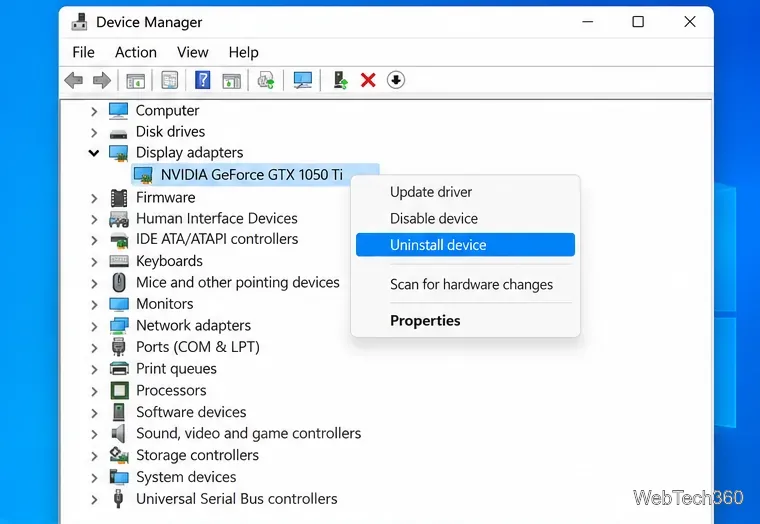Click the Properties sheet toolbar icon
760x524 pixels.
click(x=169, y=80)
